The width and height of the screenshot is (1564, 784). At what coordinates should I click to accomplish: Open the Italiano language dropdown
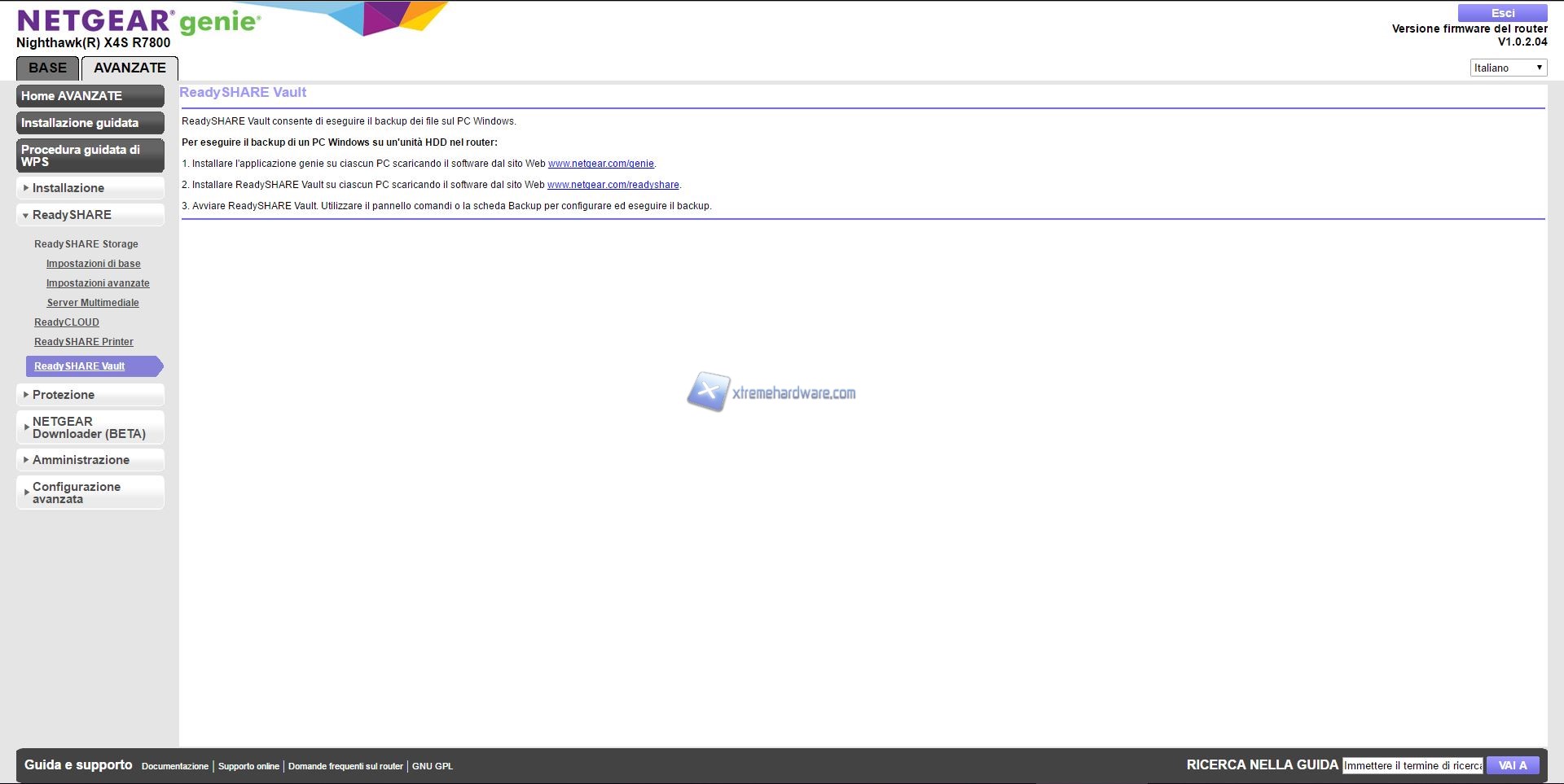click(1508, 68)
